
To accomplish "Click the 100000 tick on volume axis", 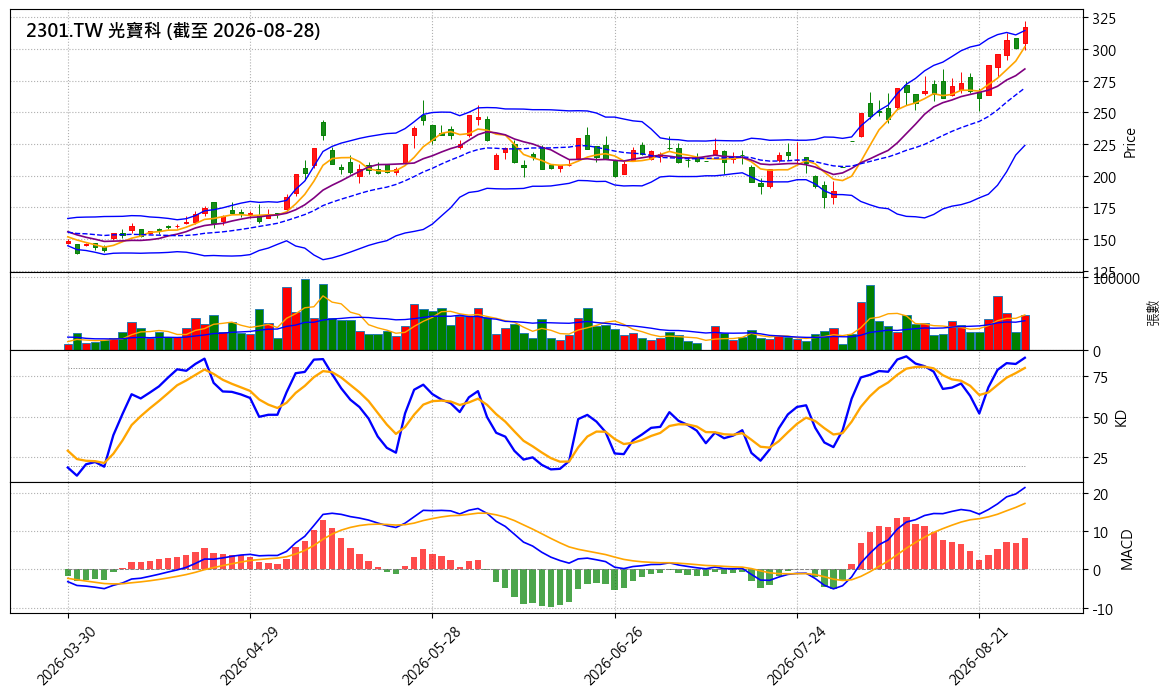I will tap(1116, 279).
